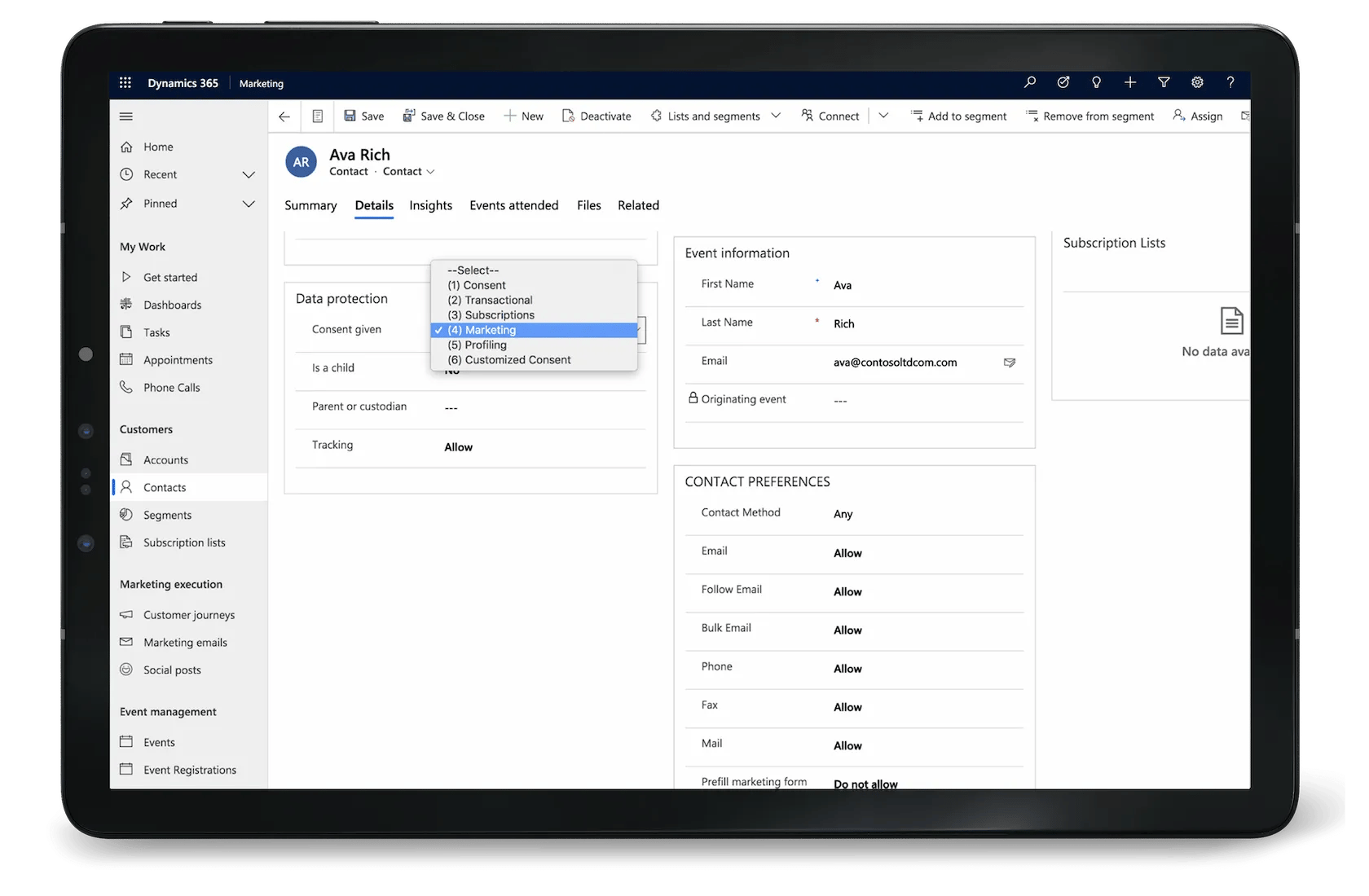Open the help question mark icon
1369x896 pixels.
click(1230, 82)
